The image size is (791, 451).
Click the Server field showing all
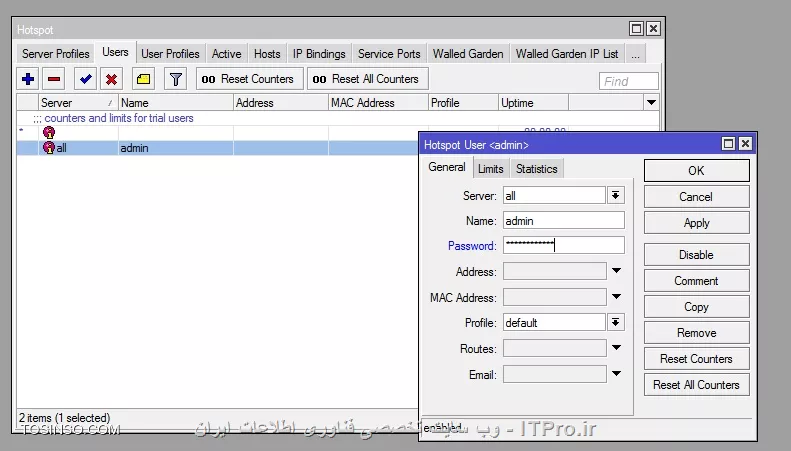pos(554,195)
